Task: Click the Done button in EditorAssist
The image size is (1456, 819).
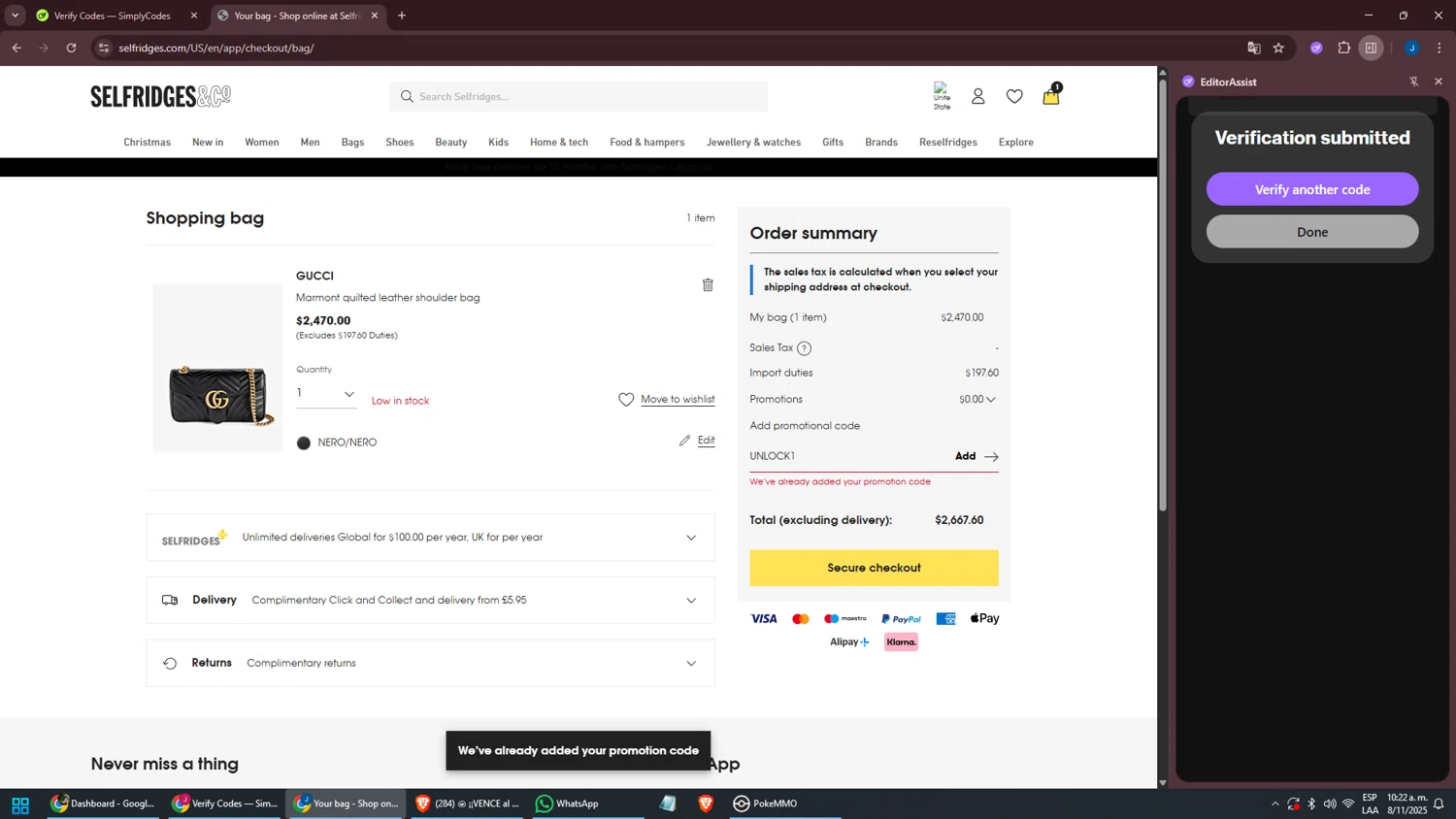Action: pos(1312,232)
